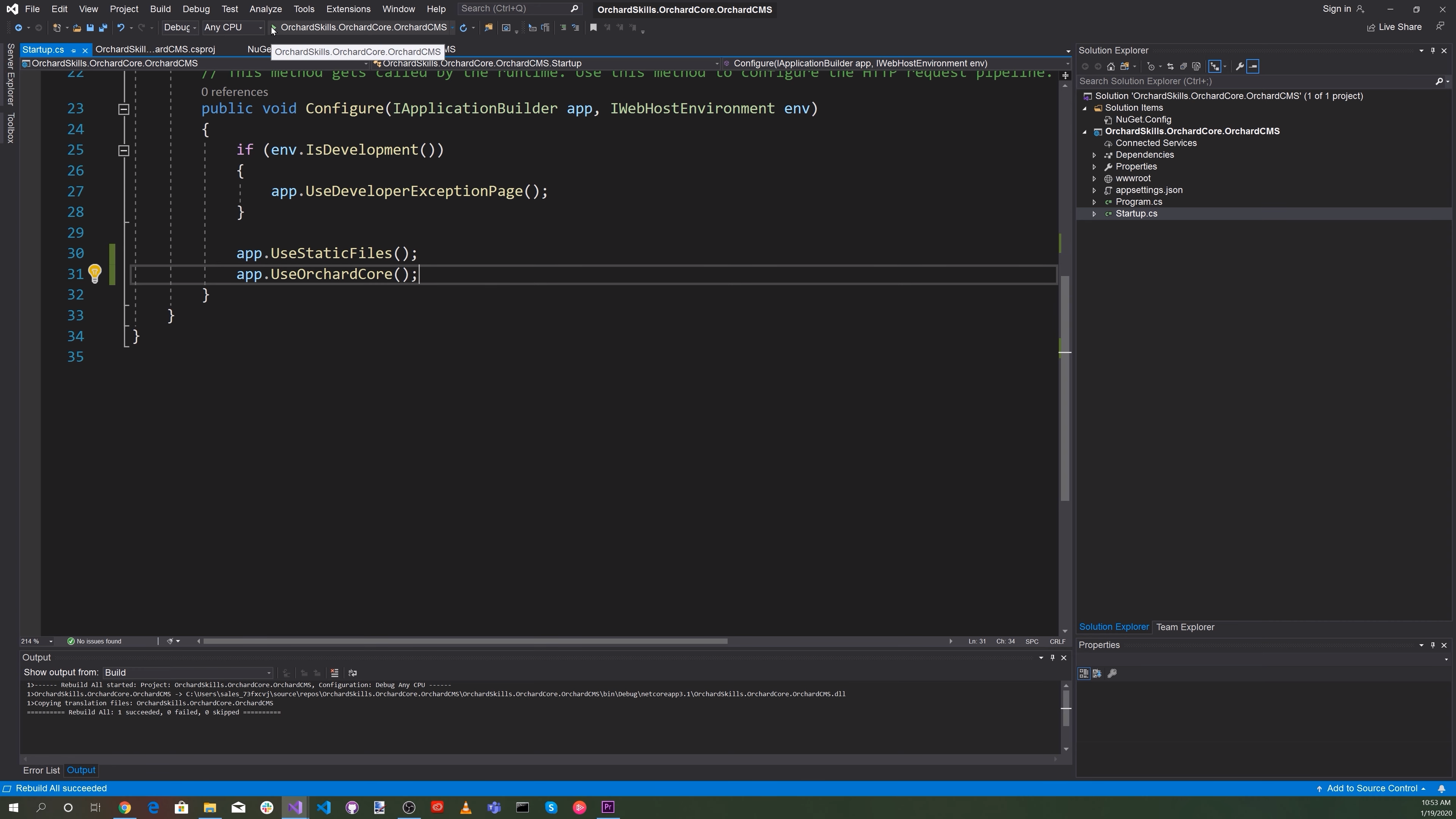
Task: Open the Toolbox side tab
Action: (10, 128)
